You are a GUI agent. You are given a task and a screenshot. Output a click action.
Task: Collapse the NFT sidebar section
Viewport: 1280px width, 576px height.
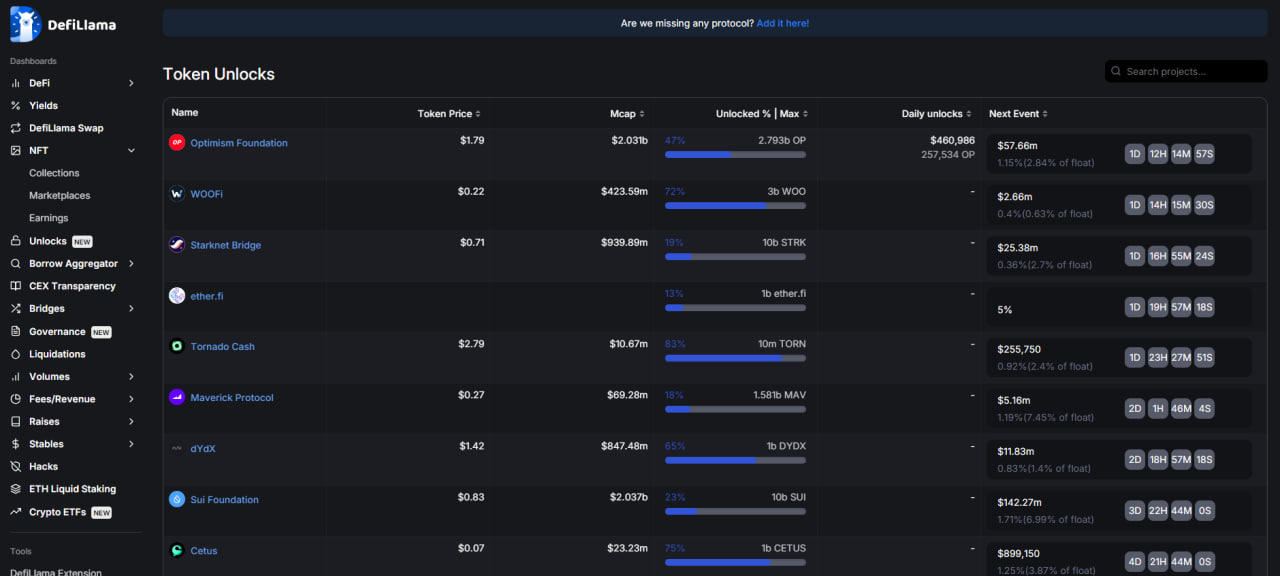pos(131,151)
